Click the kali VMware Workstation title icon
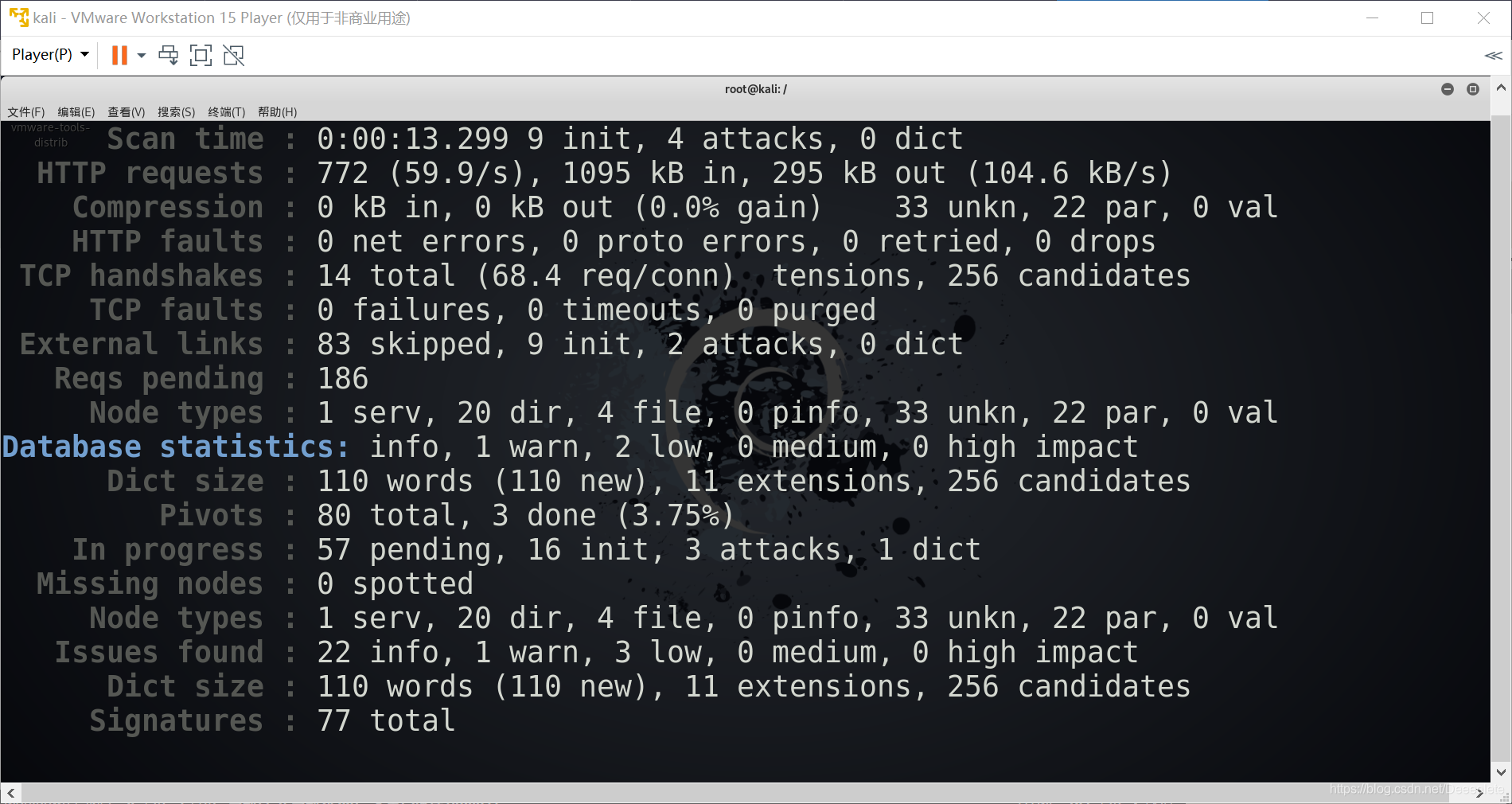 pos(19,18)
